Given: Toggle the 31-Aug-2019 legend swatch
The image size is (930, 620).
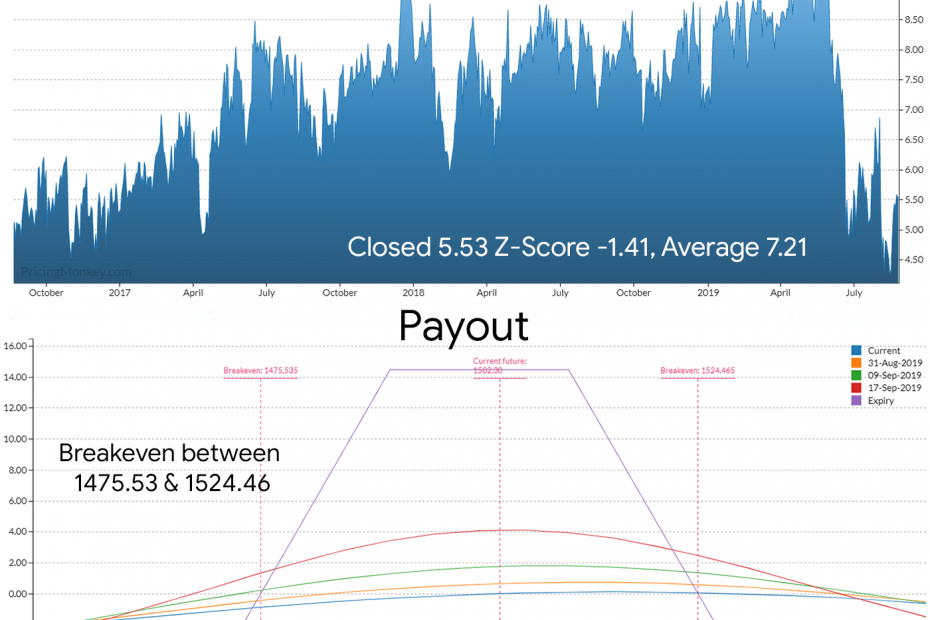Looking at the screenshot, I should tap(856, 363).
